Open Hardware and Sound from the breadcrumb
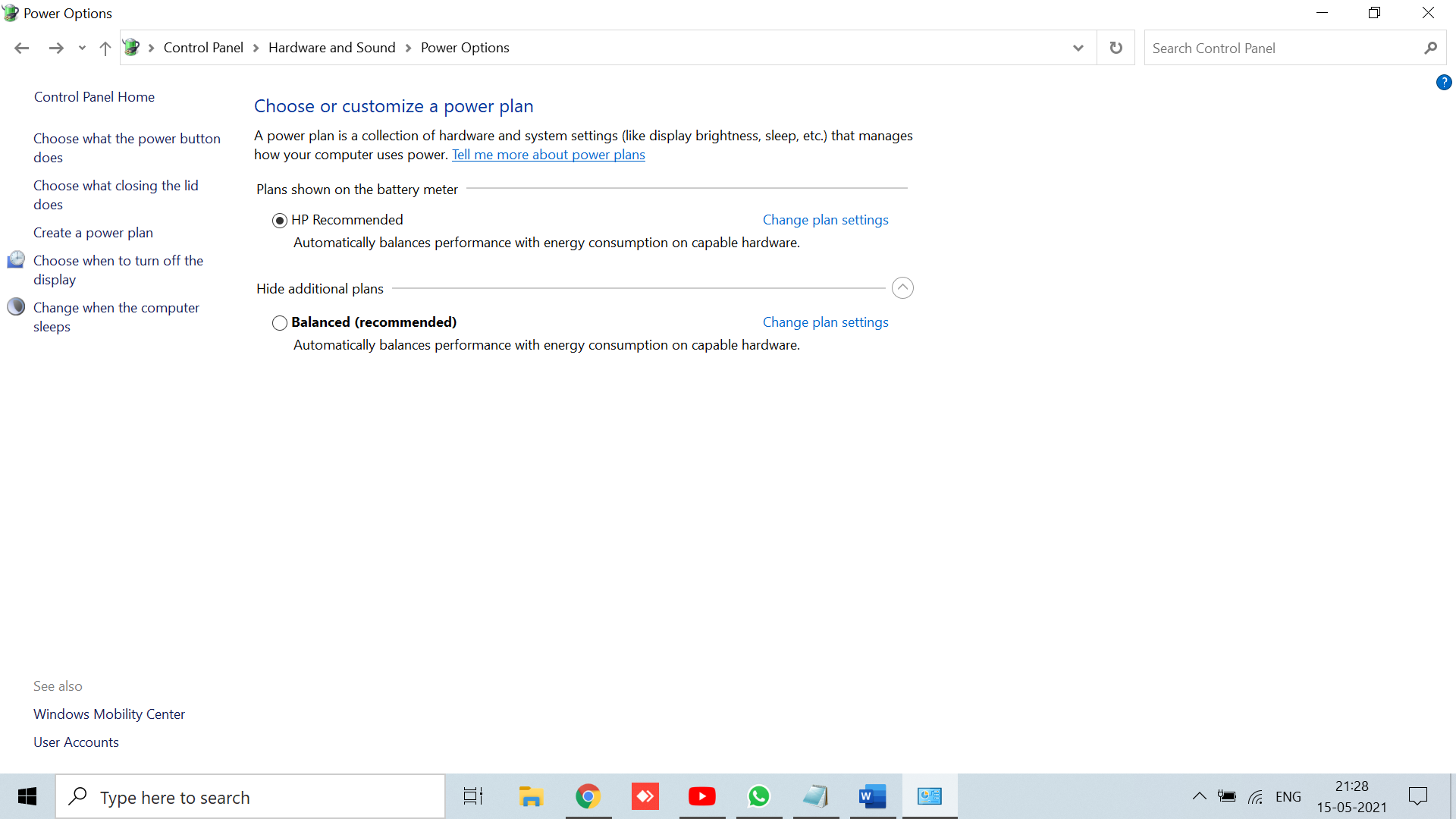The image size is (1456, 819). tap(331, 47)
